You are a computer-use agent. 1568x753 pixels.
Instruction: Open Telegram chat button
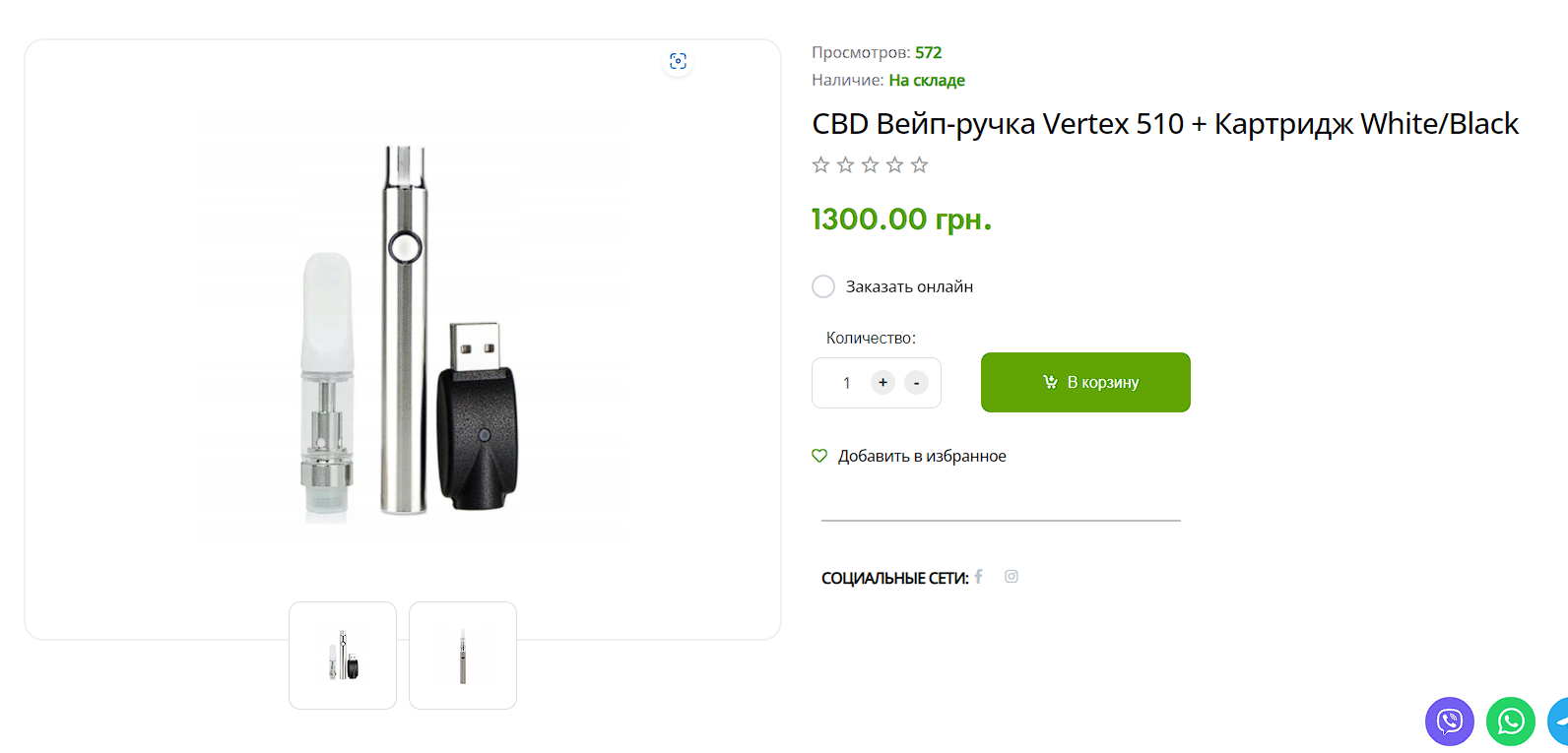1560,722
